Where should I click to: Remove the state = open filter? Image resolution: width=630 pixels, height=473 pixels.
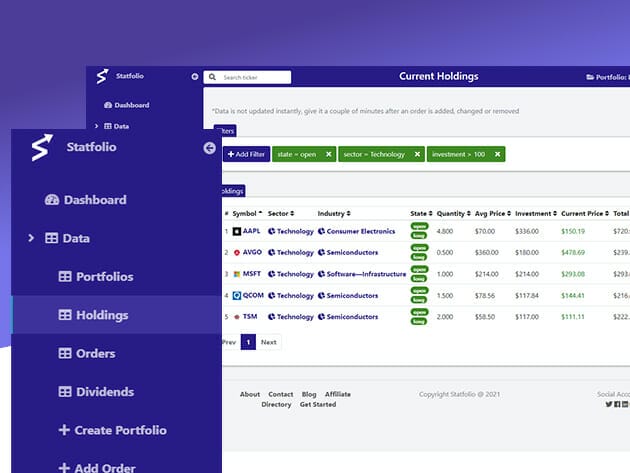pyautogui.click(x=329, y=154)
